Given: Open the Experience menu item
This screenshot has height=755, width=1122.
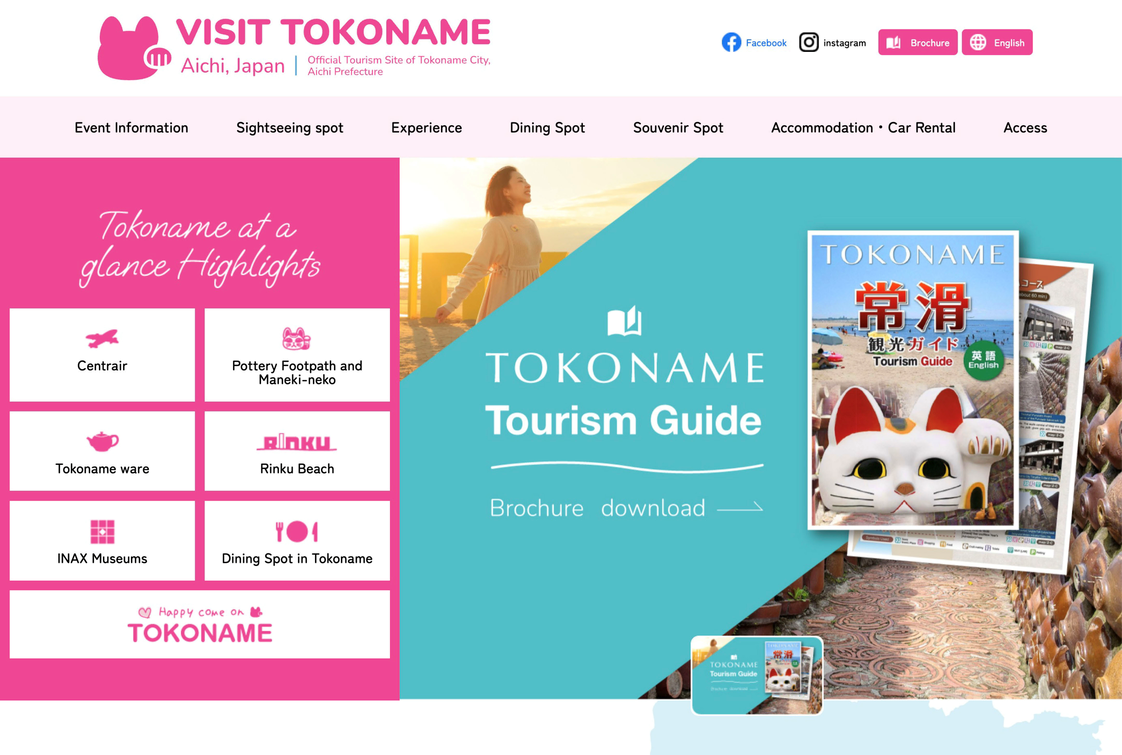Looking at the screenshot, I should coord(426,127).
